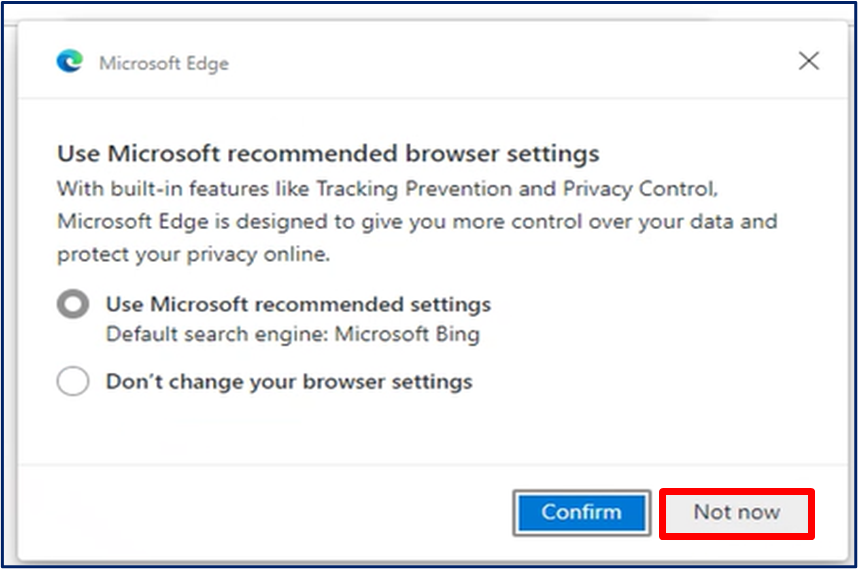Click the "Microsoft Edge" dialog title text
The width and height of the screenshot is (858, 569).
164,63
